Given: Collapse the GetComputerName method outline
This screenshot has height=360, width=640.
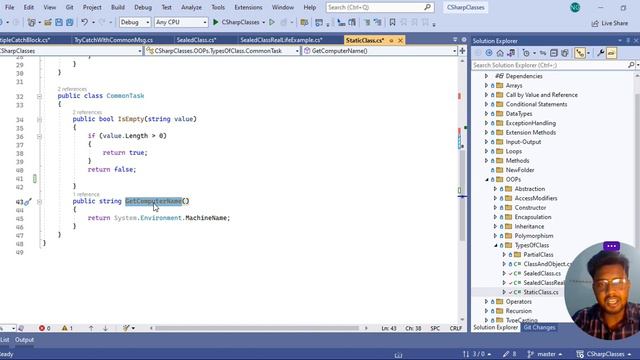Looking at the screenshot, I should [x=39, y=202].
